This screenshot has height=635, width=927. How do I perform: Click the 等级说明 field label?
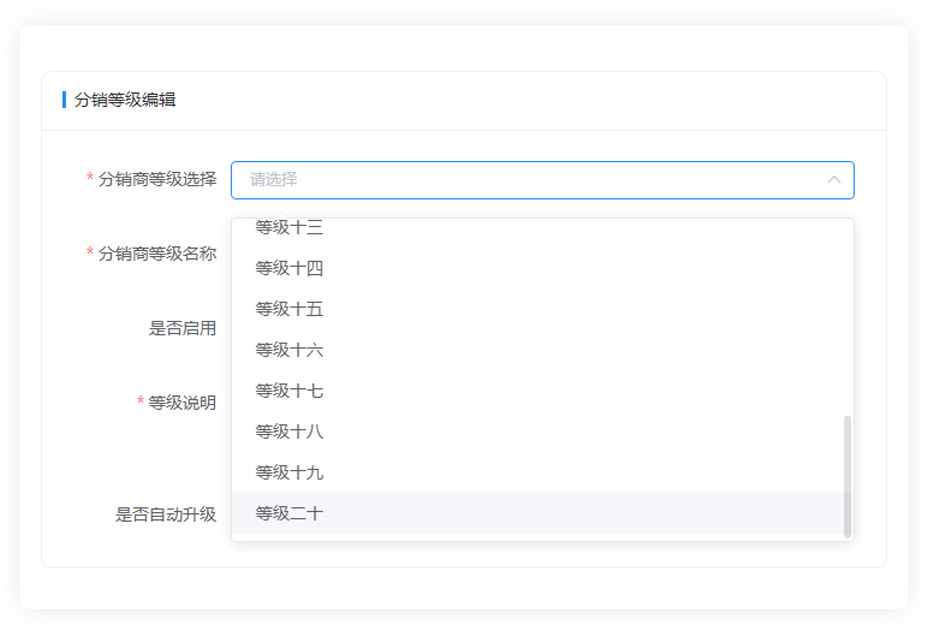[x=182, y=403]
